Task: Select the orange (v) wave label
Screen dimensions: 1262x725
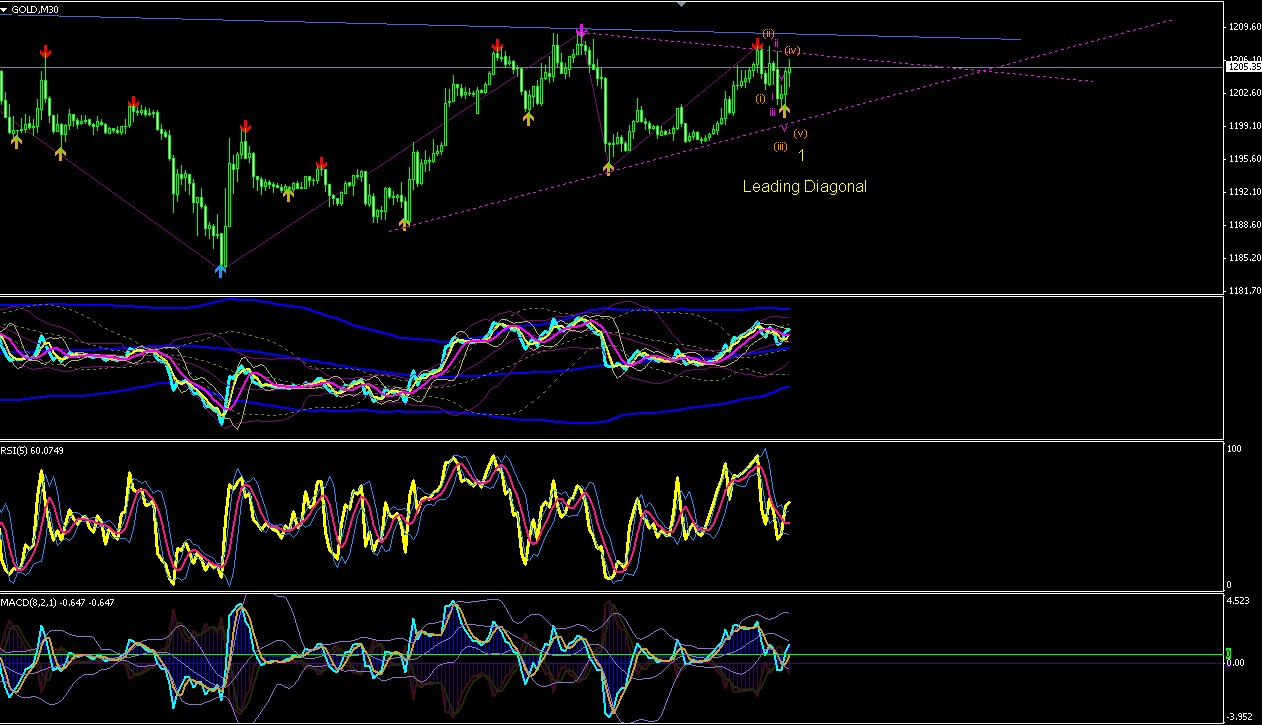Action: coord(801,133)
